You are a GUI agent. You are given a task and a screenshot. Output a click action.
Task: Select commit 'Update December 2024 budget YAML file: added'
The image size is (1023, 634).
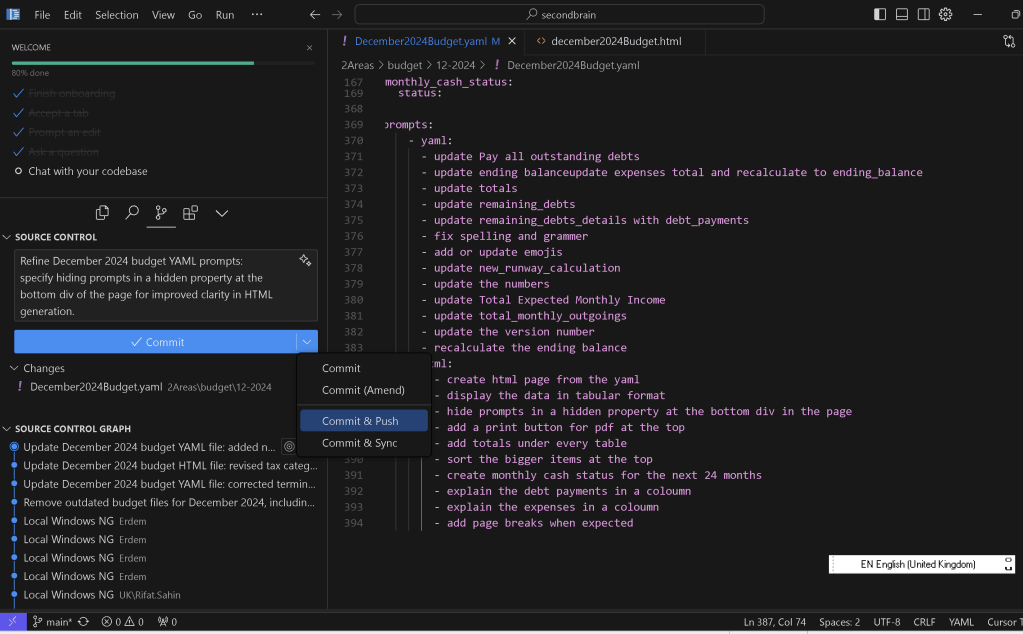[x=149, y=447]
